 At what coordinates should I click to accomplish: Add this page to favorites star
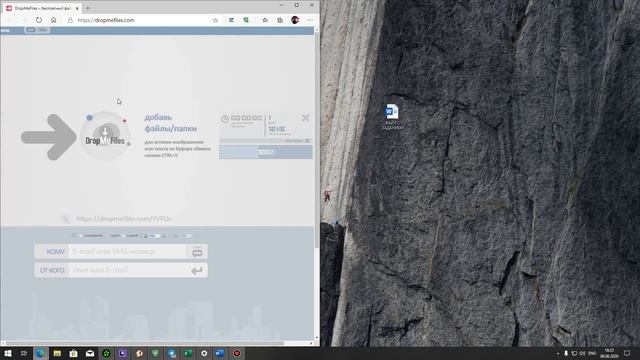point(216,20)
